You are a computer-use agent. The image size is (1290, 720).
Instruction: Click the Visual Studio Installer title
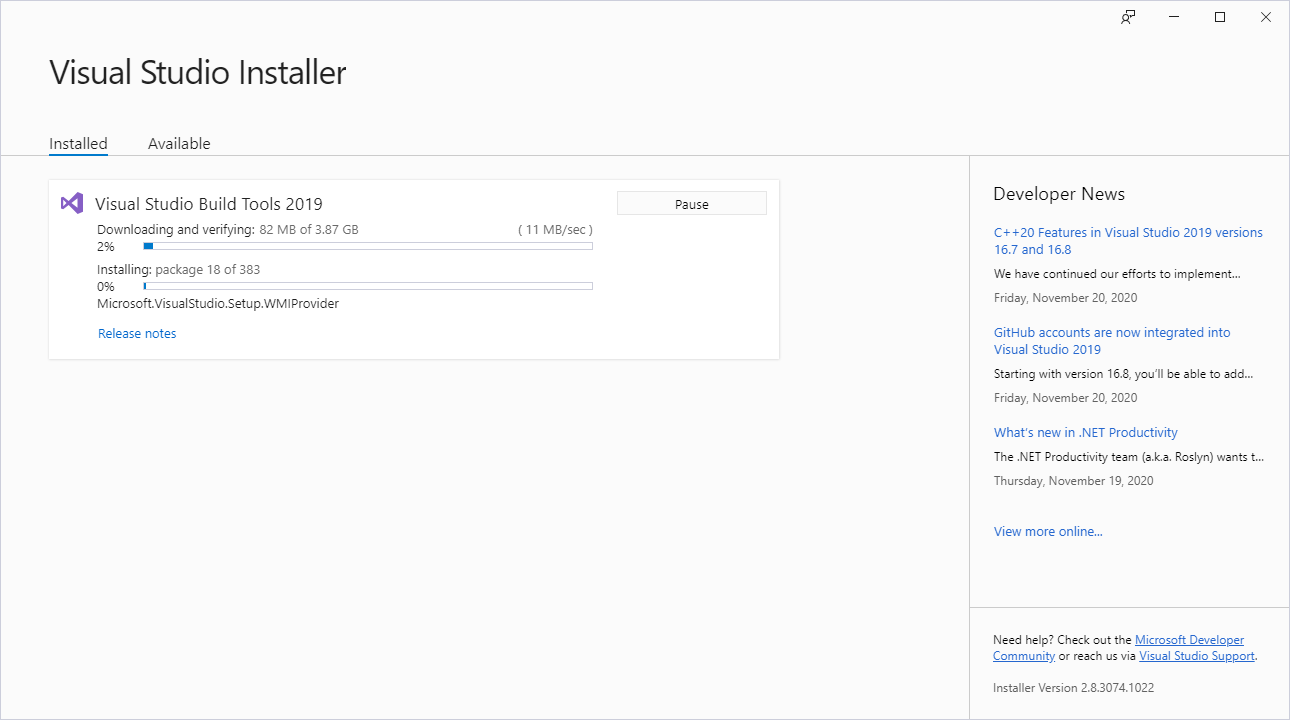pos(197,72)
